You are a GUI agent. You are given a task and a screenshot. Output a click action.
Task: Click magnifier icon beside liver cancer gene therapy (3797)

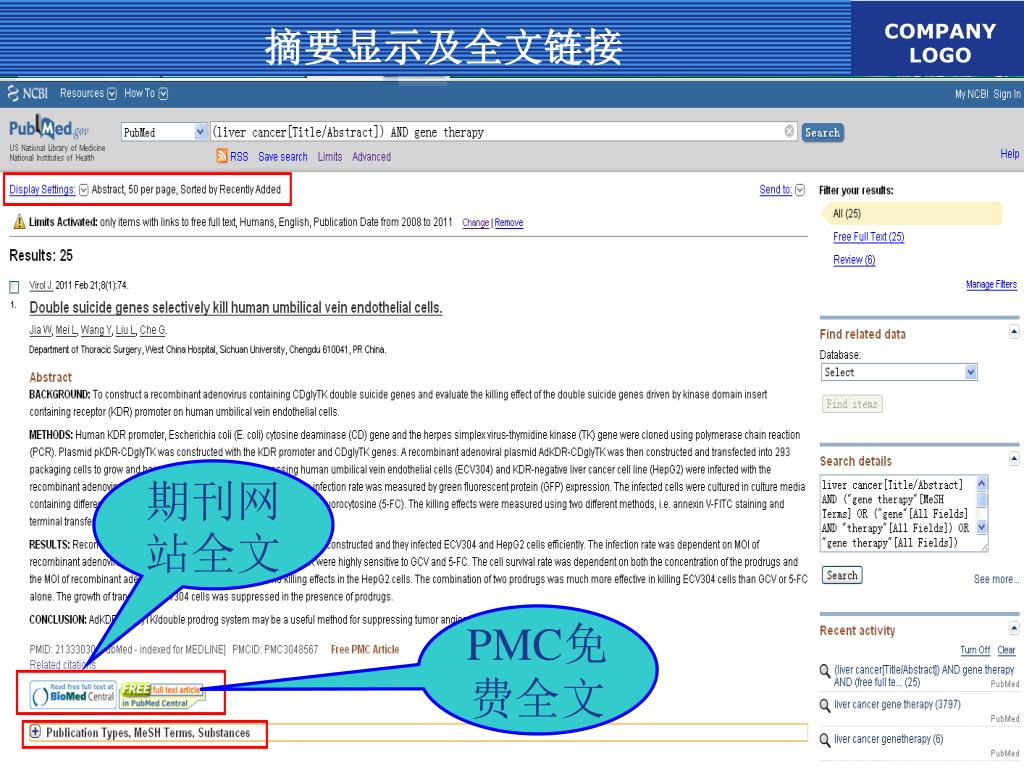(x=825, y=705)
